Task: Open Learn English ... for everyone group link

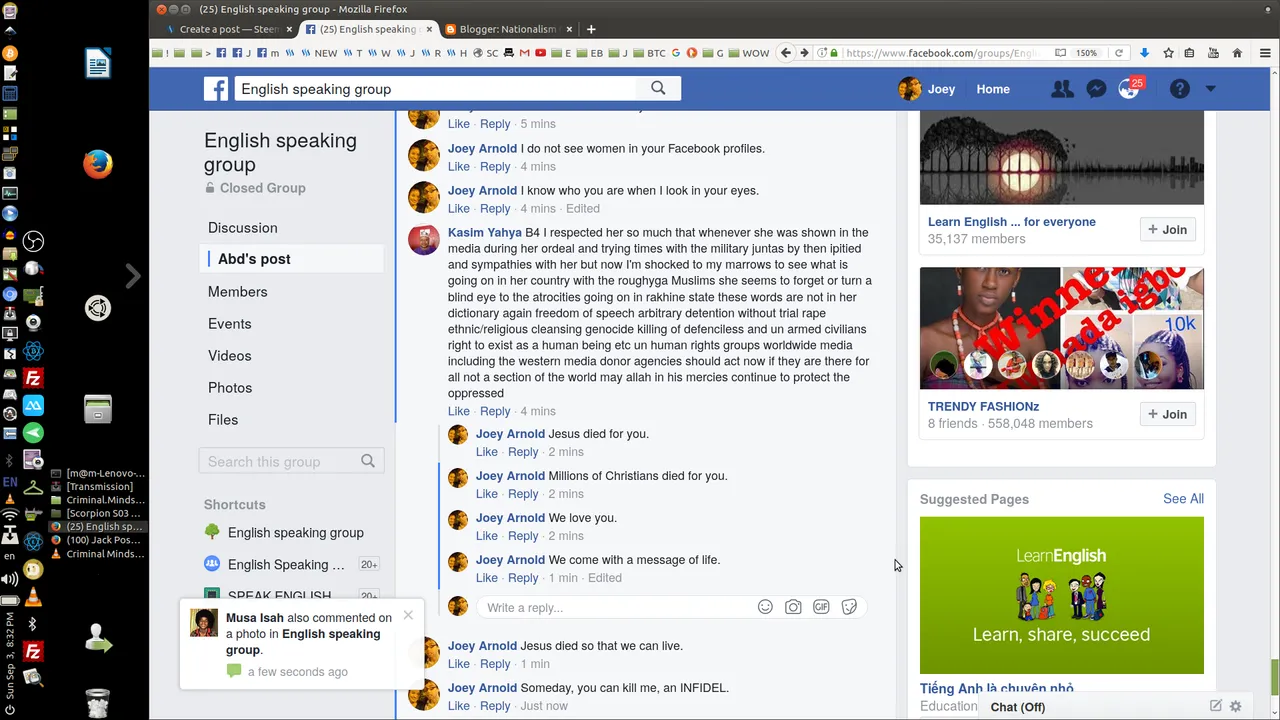Action: point(1012,222)
